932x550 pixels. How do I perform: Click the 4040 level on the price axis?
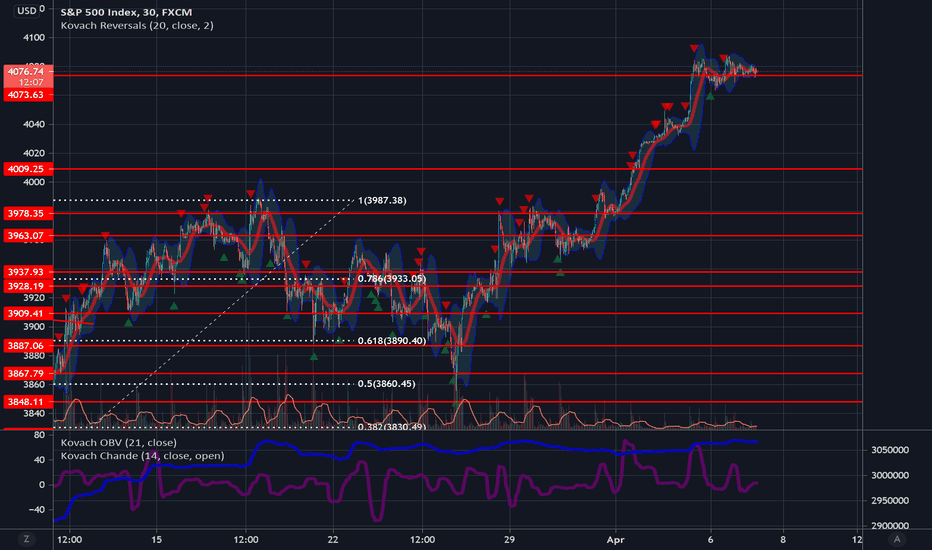pos(34,124)
